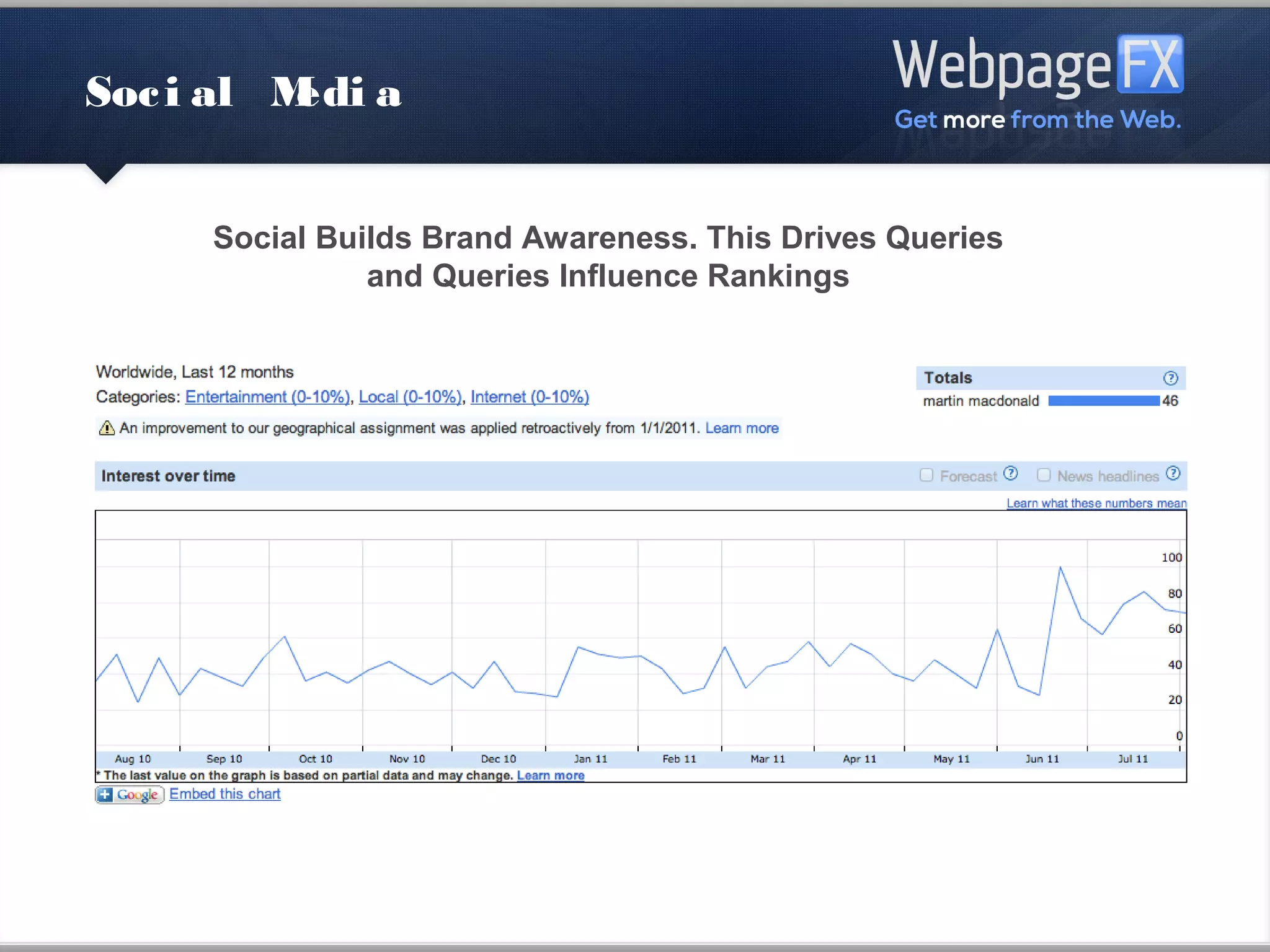Enable the Forecast checkbox
Image resolution: width=1270 pixels, height=952 pixels.
click(x=926, y=475)
